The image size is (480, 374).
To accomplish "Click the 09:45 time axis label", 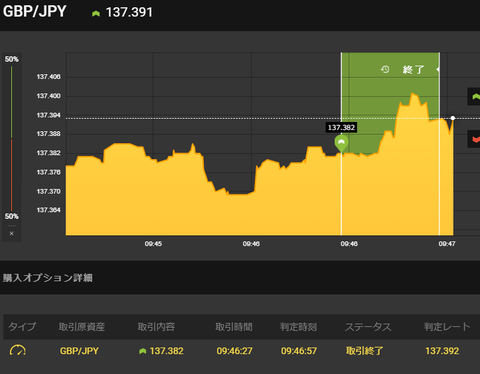I will tap(153, 244).
